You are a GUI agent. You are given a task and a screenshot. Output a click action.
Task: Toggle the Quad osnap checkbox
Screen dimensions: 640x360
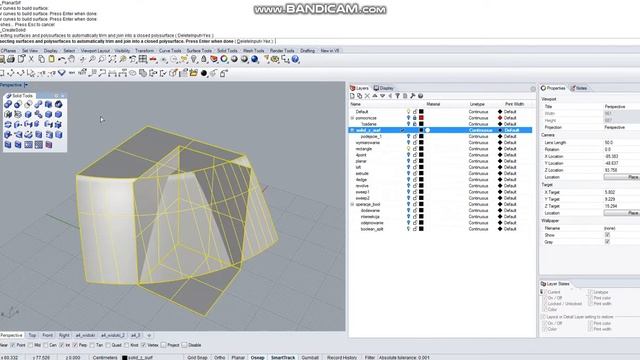tap(108, 345)
